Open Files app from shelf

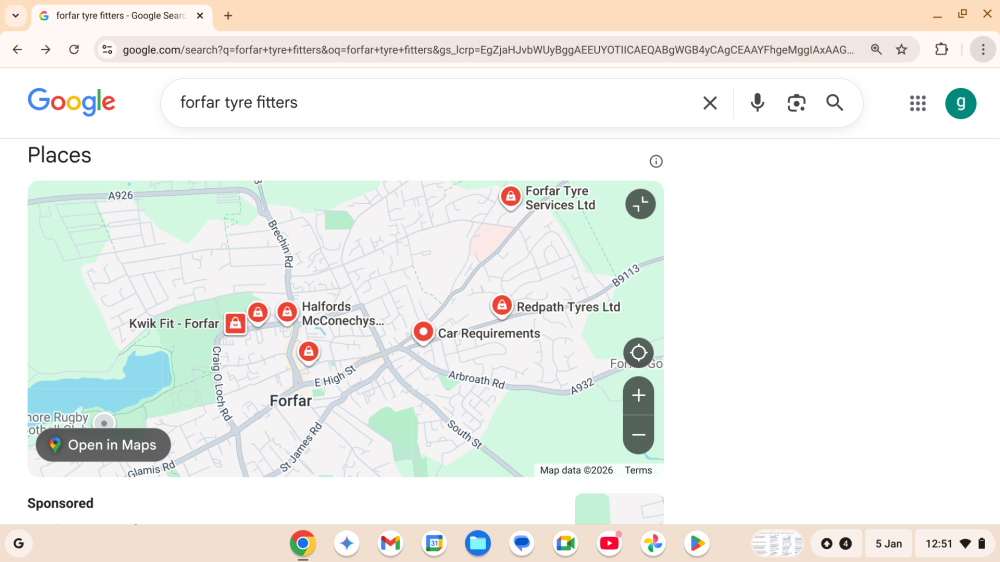click(478, 544)
